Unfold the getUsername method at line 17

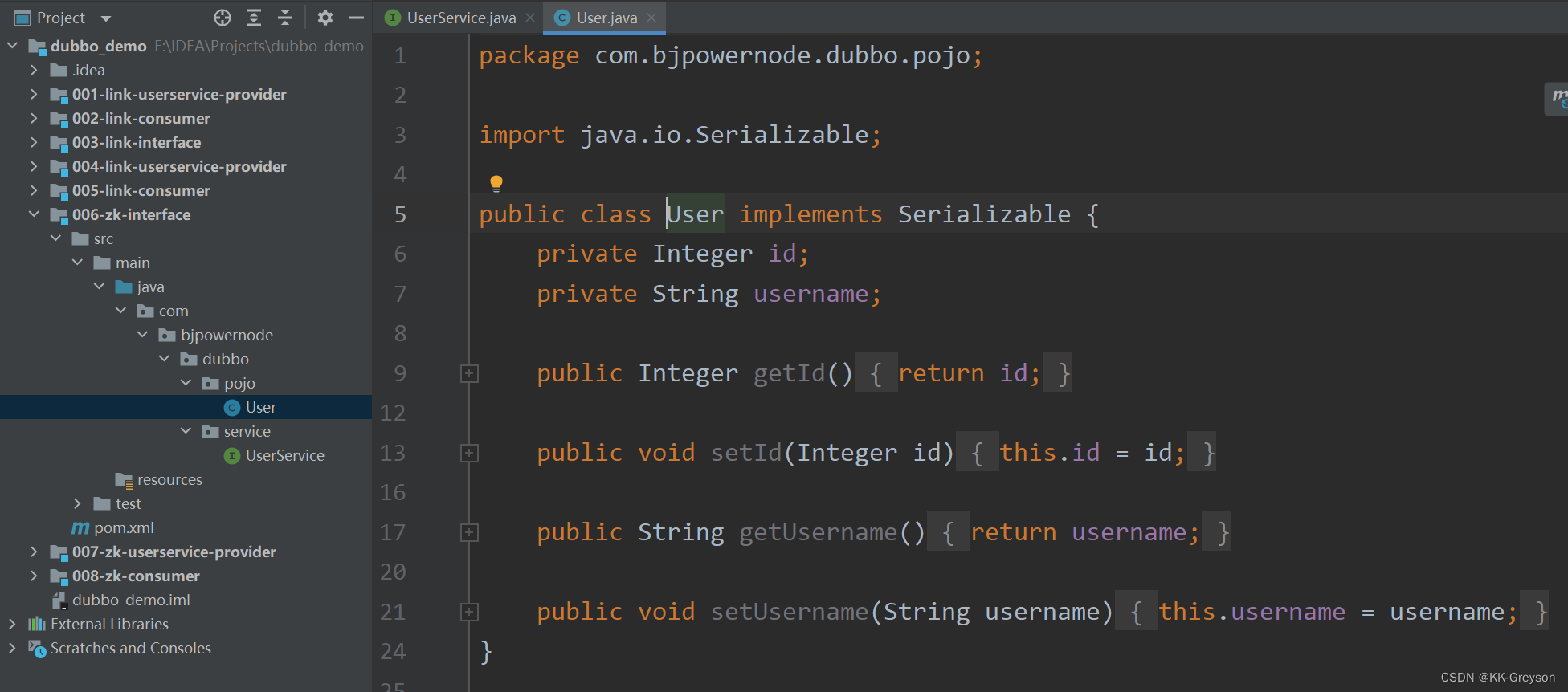469,533
